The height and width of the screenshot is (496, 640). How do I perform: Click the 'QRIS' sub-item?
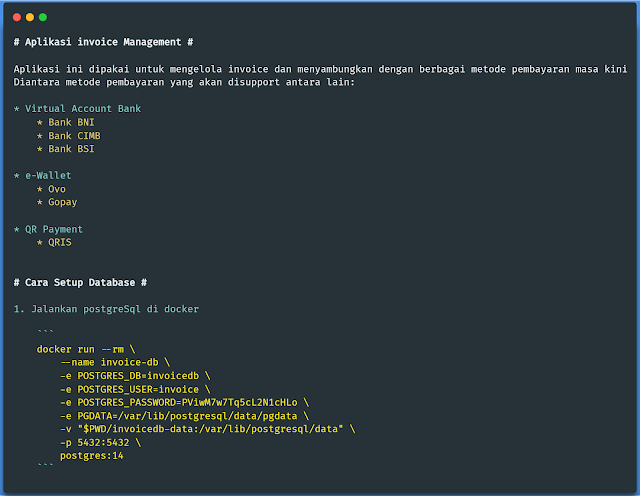[54, 242]
